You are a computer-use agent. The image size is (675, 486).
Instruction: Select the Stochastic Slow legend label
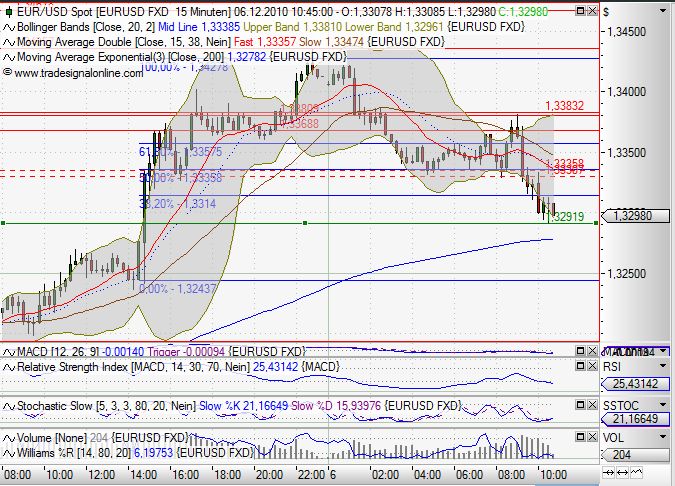[55, 406]
